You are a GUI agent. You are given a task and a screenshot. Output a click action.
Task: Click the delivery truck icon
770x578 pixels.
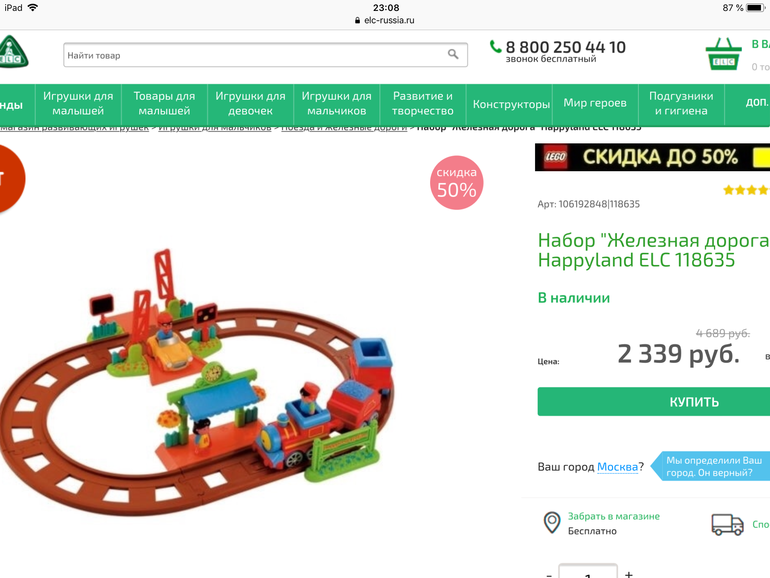click(x=727, y=524)
